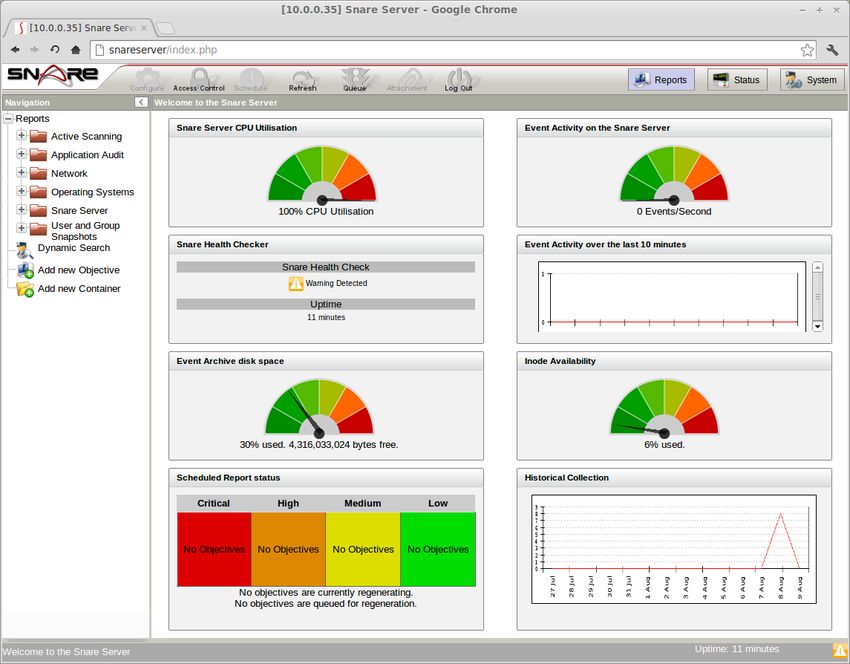Click the Events/Second gauge

674,174
